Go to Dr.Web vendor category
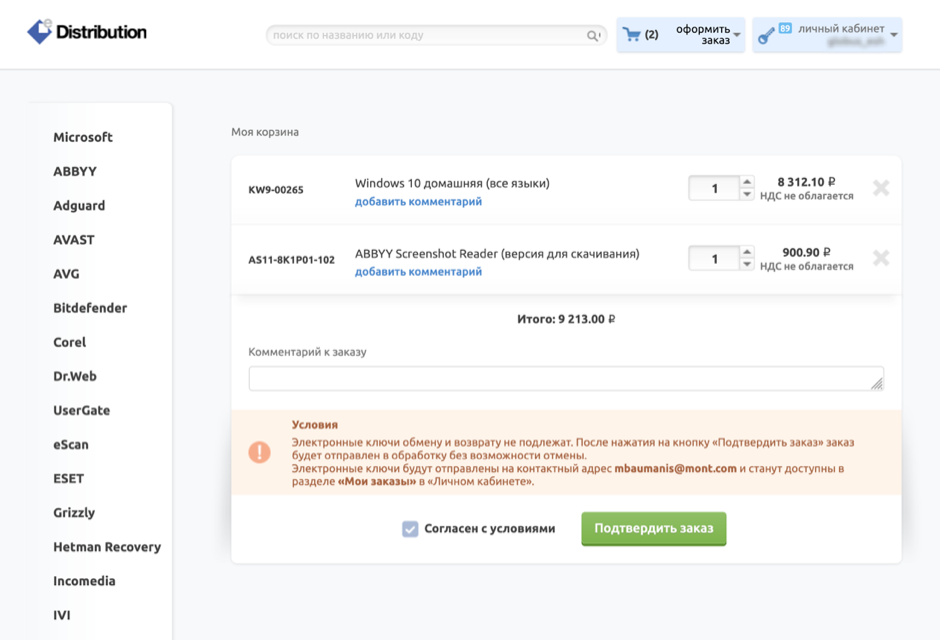Image resolution: width=940 pixels, height=640 pixels. coord(75,376)
